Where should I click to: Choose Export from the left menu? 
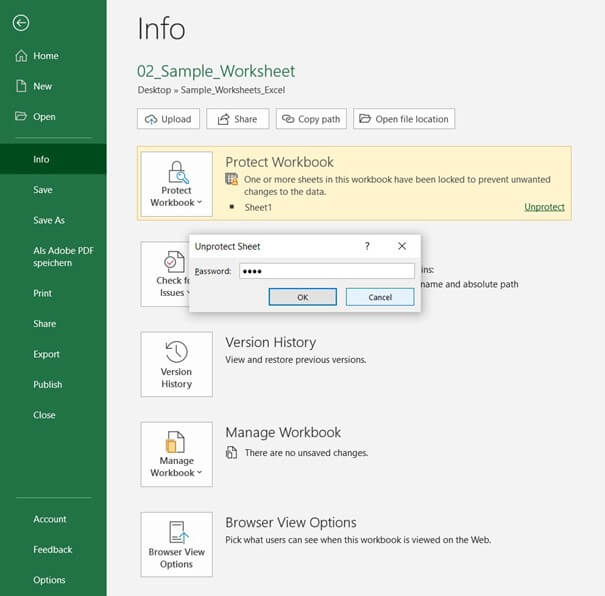point(46,354)
